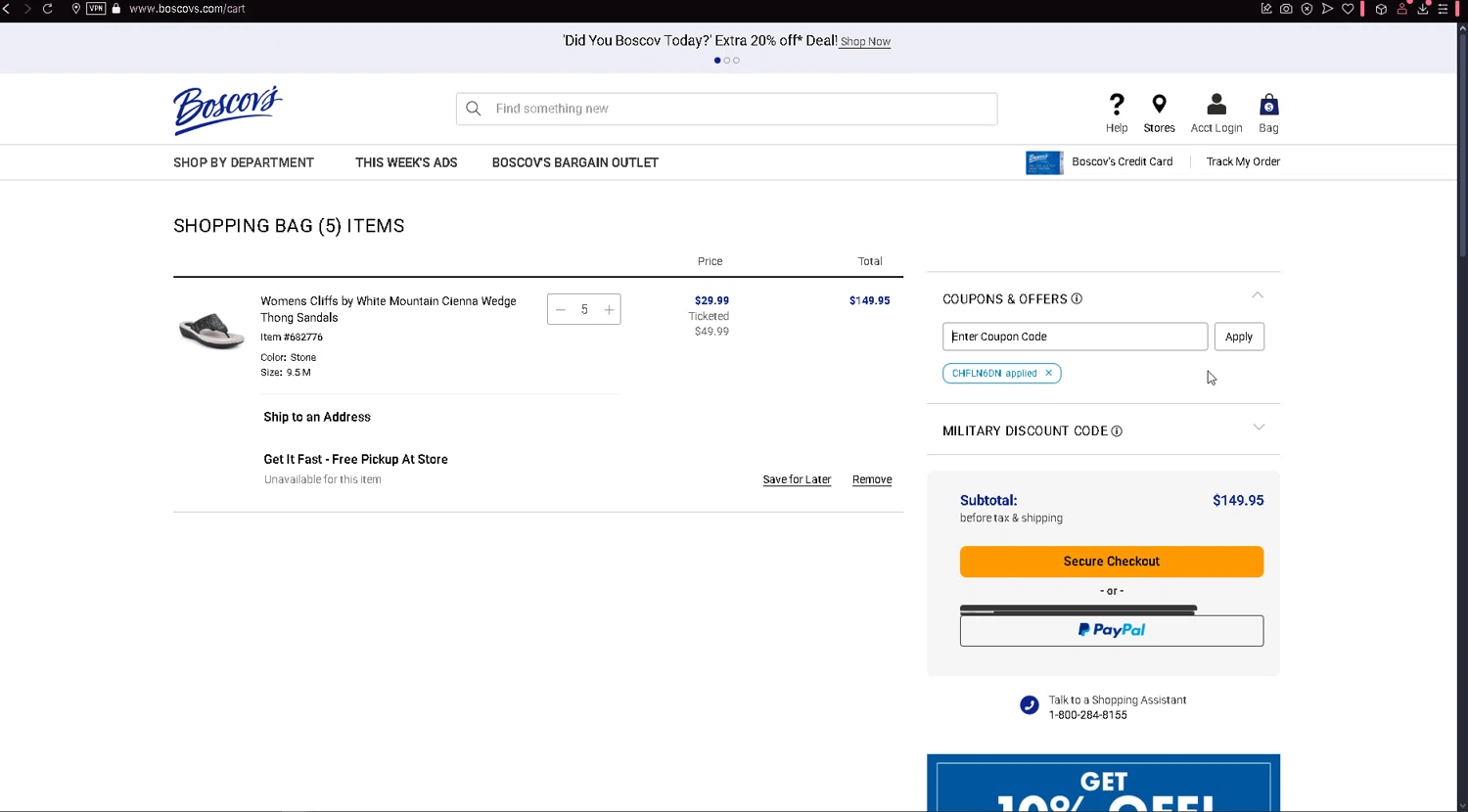Open the Stores location pin icon

pos(1159,104)
